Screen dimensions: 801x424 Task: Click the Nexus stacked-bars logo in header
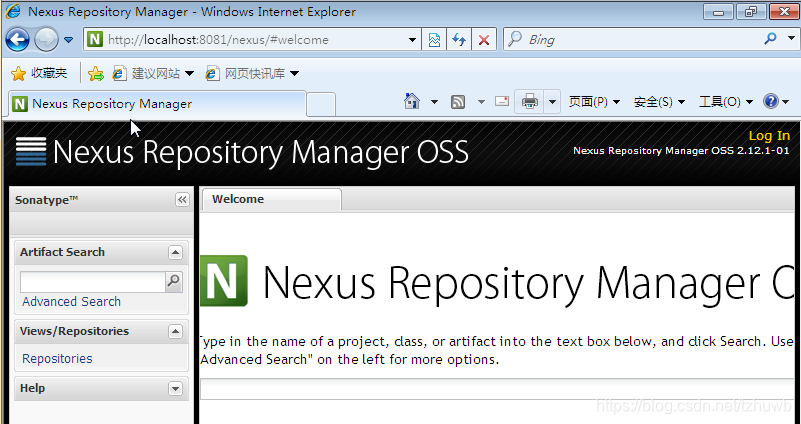tap(31, 152)
